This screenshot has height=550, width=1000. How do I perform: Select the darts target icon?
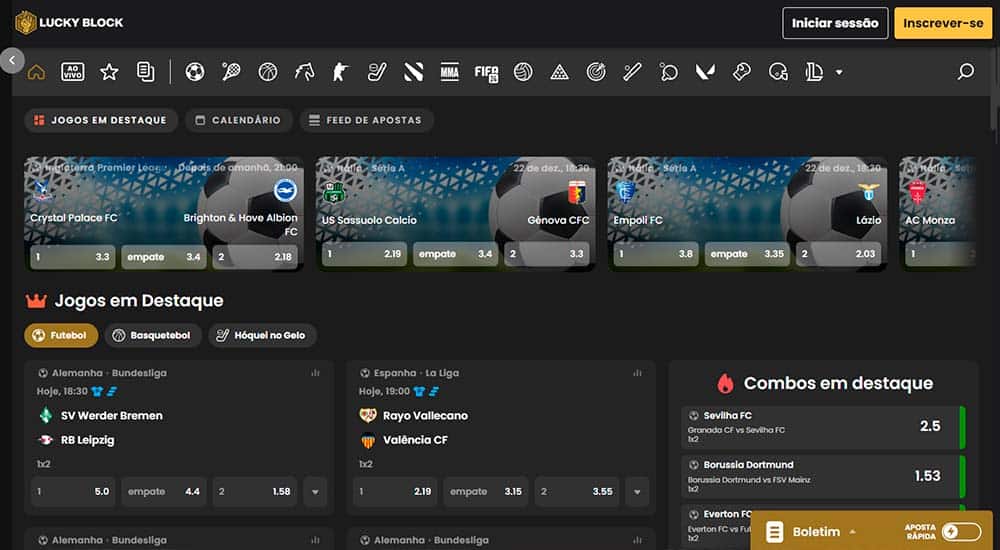[596, 72]
